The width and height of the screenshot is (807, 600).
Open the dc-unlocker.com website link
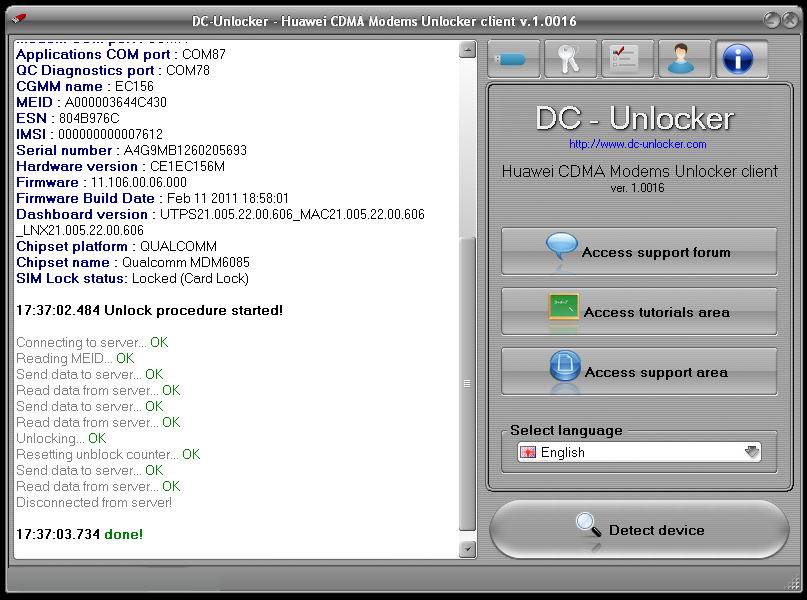coord(639,144)
